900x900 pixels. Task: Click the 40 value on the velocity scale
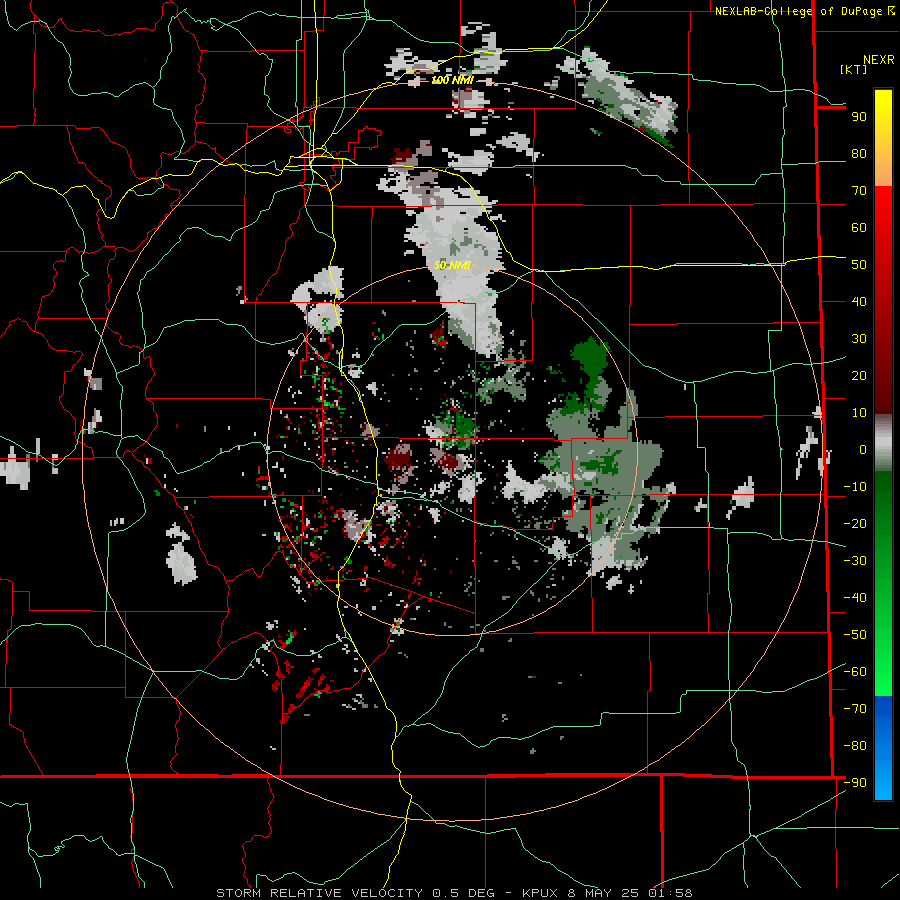[859, 302]
